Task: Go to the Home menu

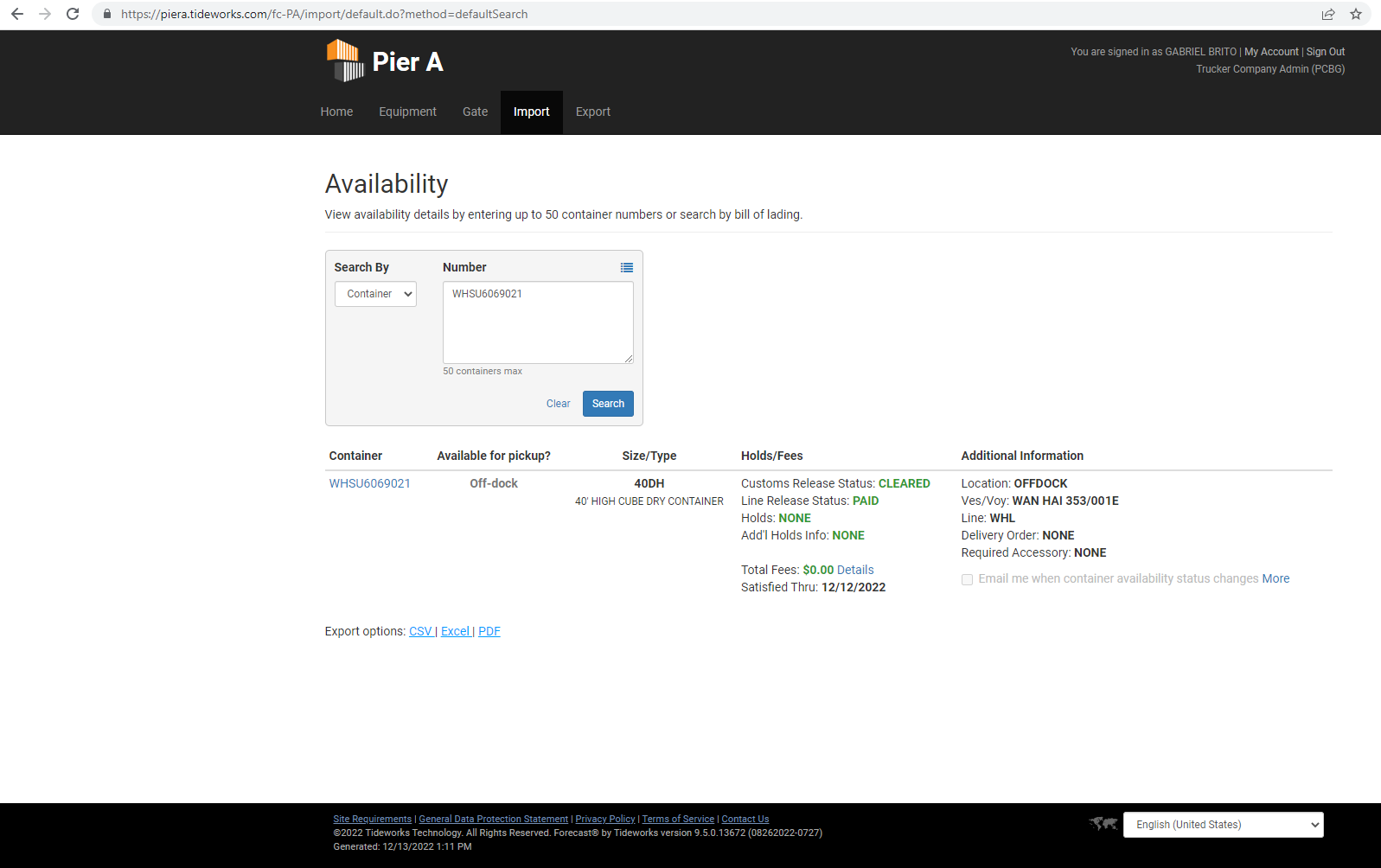Action: [x=336, y=112]
